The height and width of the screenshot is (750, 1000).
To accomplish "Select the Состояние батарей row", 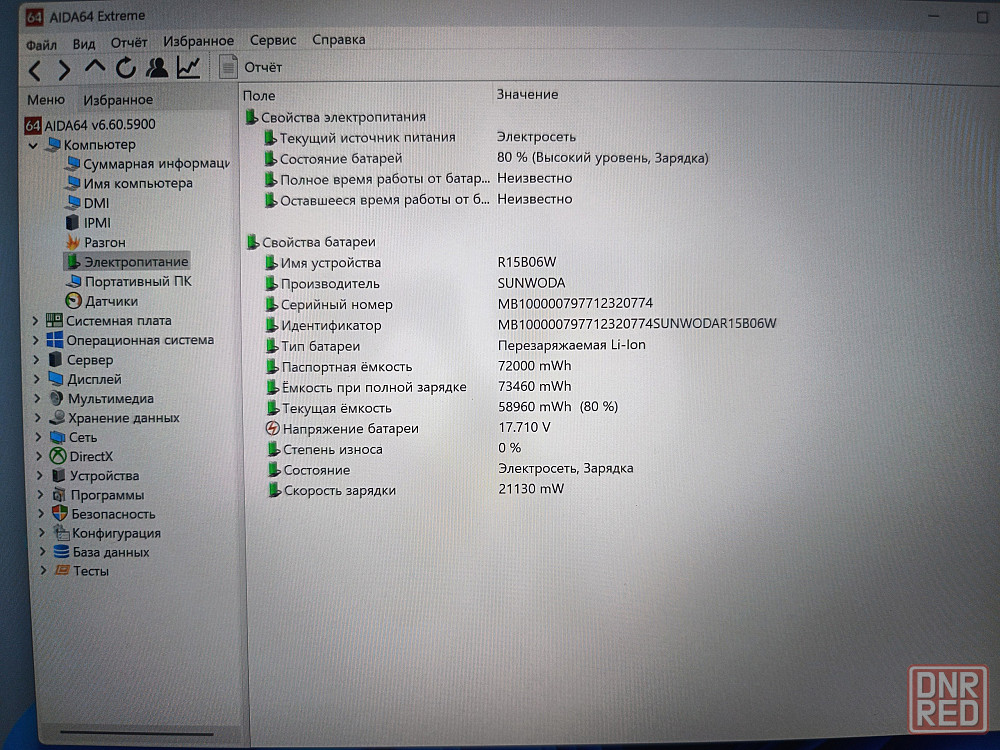I will point(486,158).
